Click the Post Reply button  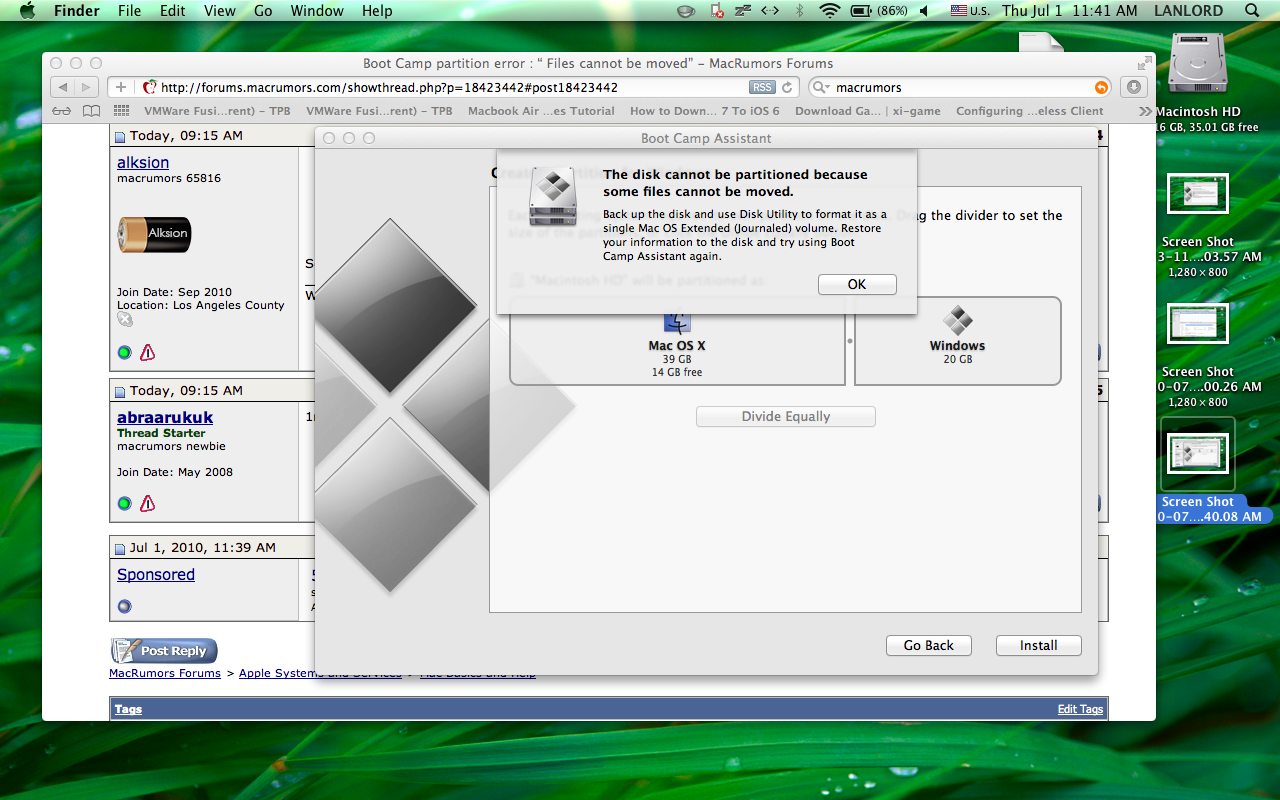point(164,651)
